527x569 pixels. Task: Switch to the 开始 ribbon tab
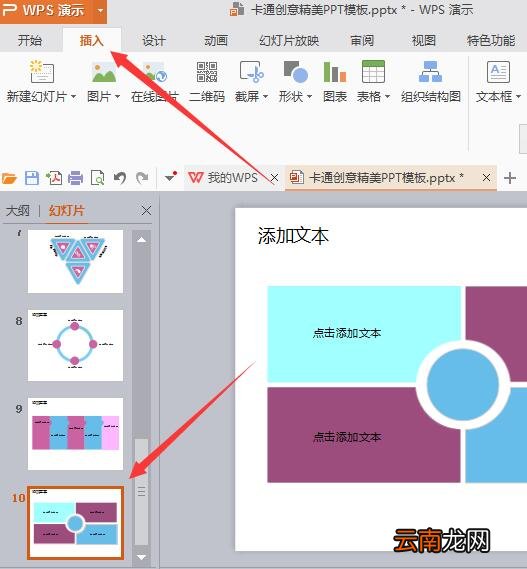tap(30, 40)
